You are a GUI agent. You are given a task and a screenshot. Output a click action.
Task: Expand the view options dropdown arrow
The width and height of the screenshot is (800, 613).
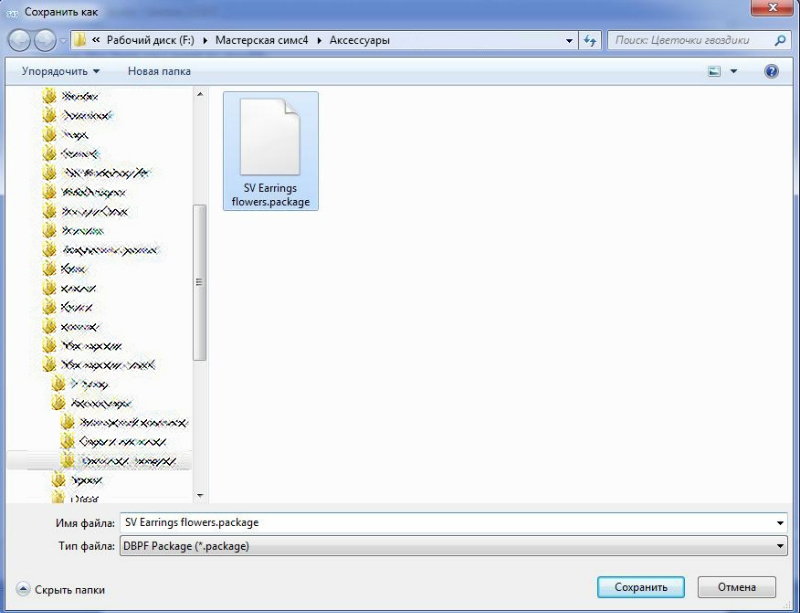tap(733, 72)
